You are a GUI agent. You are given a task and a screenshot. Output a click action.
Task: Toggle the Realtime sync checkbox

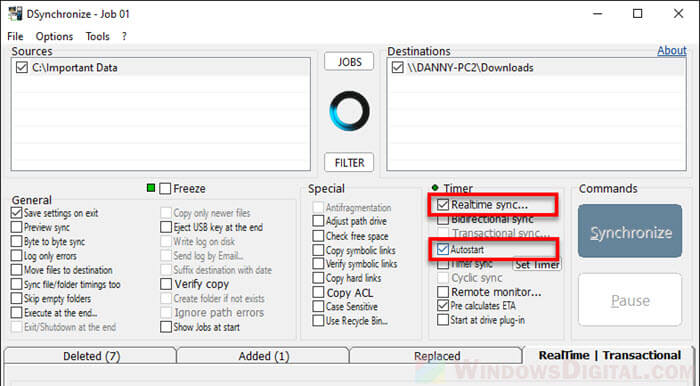pyautogui.click(x=443, y=205)
